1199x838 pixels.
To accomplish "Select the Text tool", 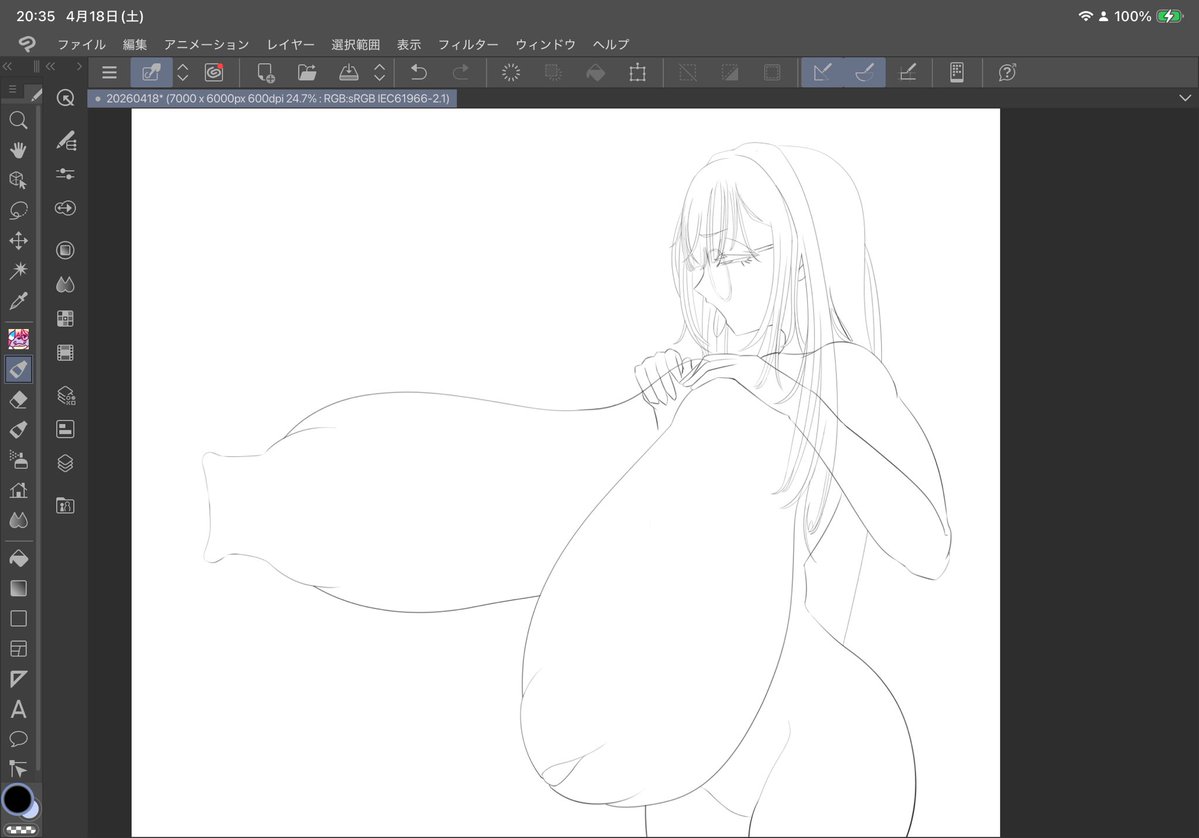I will [19, 710].
